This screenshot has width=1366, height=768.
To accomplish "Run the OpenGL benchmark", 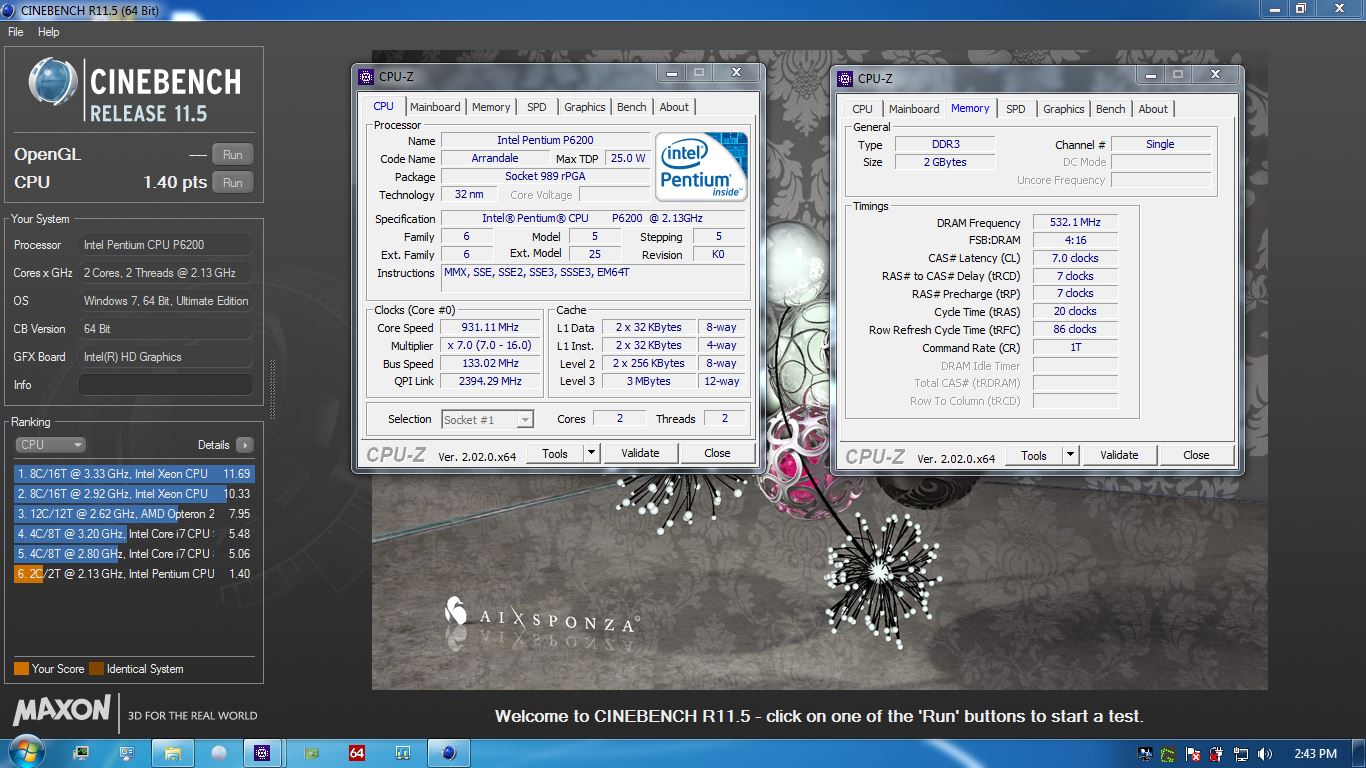I will pyautogui.click(x=233, y=155).
